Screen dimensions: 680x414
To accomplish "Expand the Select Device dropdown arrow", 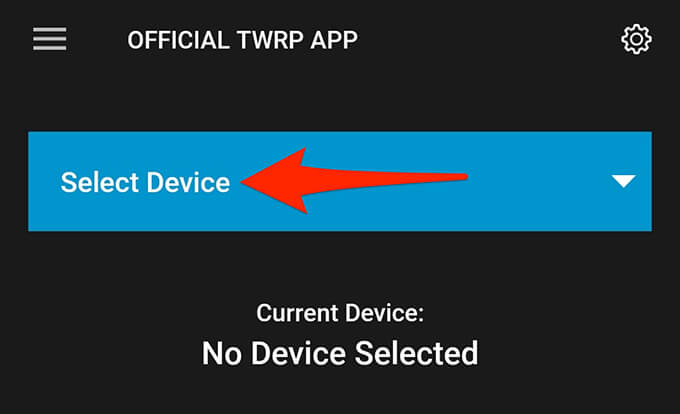I will [624, 181].
